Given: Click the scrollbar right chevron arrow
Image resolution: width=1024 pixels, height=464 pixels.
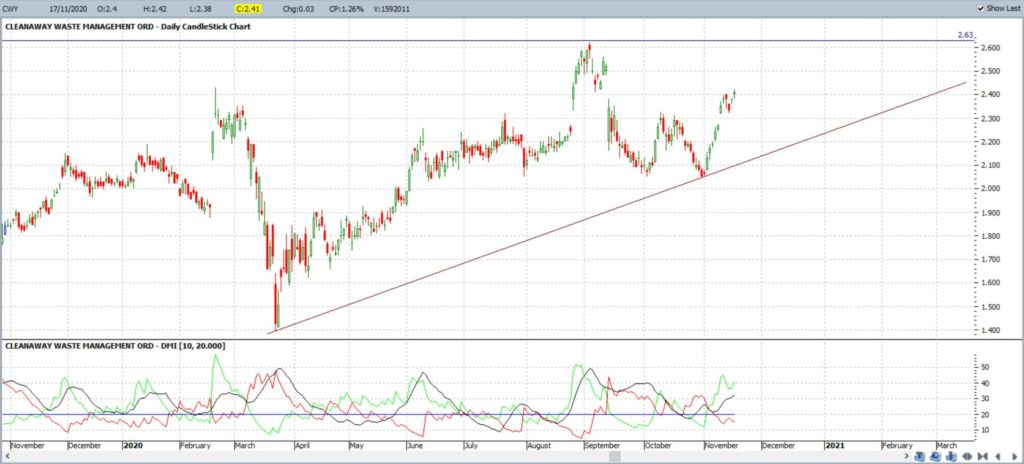Looking at the screenshot, I should tap(906, 456).
